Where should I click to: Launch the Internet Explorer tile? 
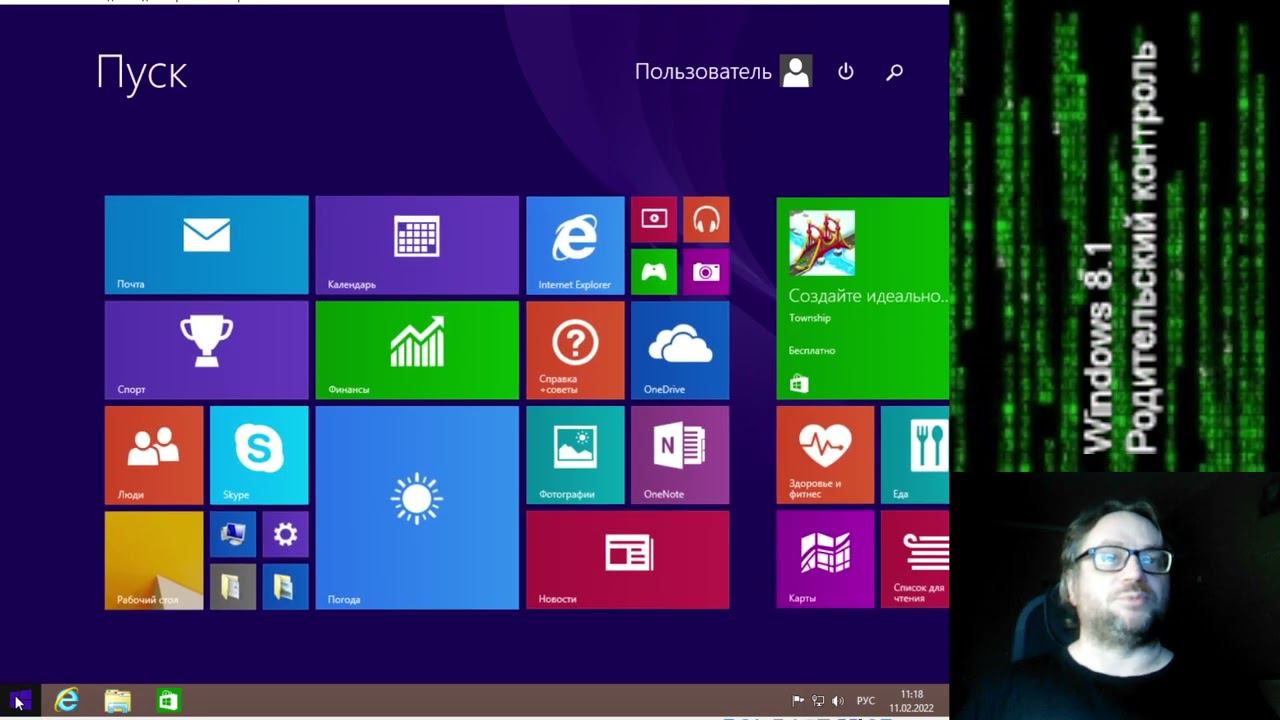[x=575, y=245]
